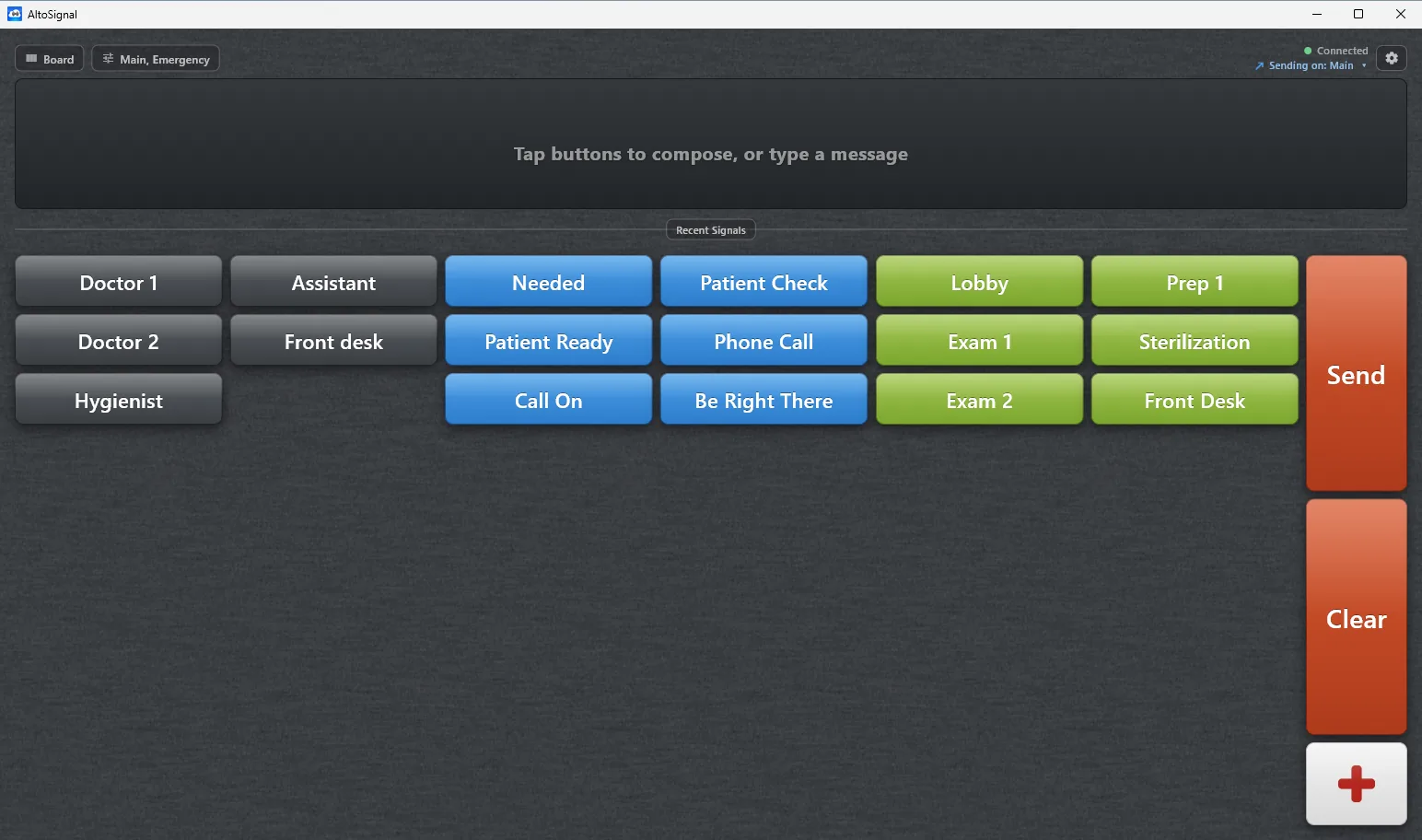Choose the Exam 1 location button
Image resolution: width=1422 pixels, height=840 pixels.
click(980, 341)
